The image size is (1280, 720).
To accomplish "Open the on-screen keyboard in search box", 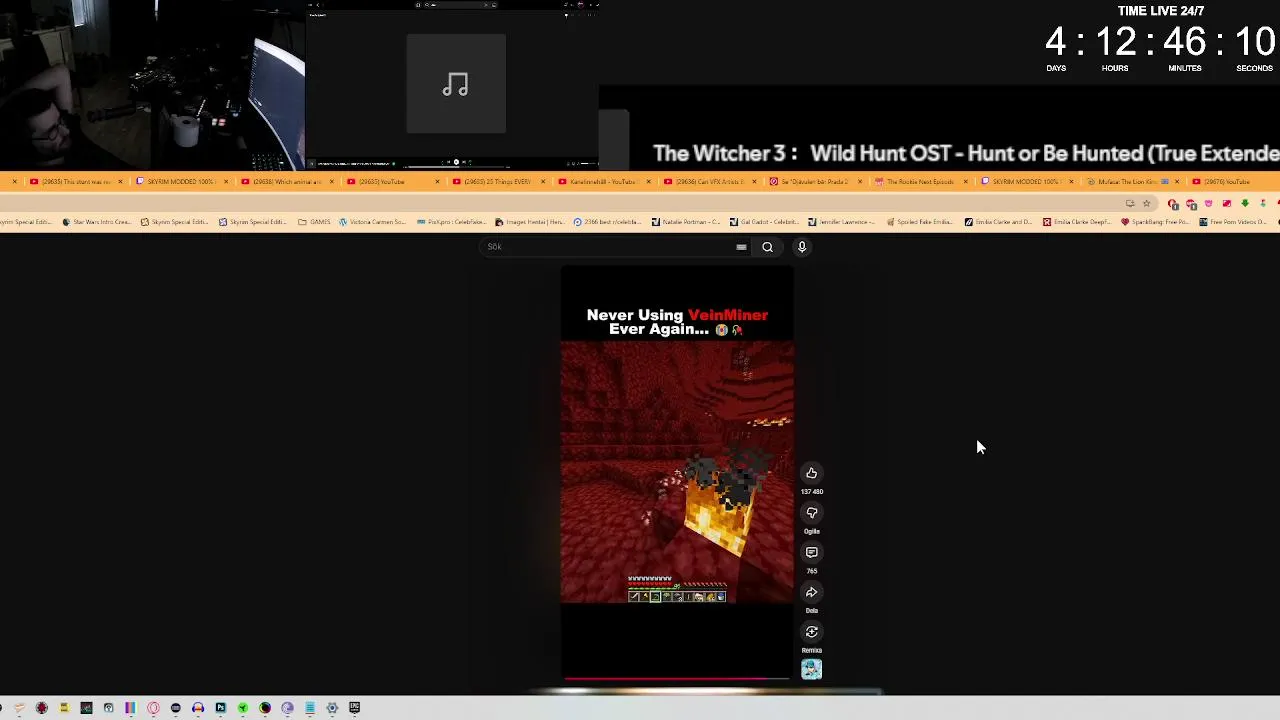I will tap(741, 247).
